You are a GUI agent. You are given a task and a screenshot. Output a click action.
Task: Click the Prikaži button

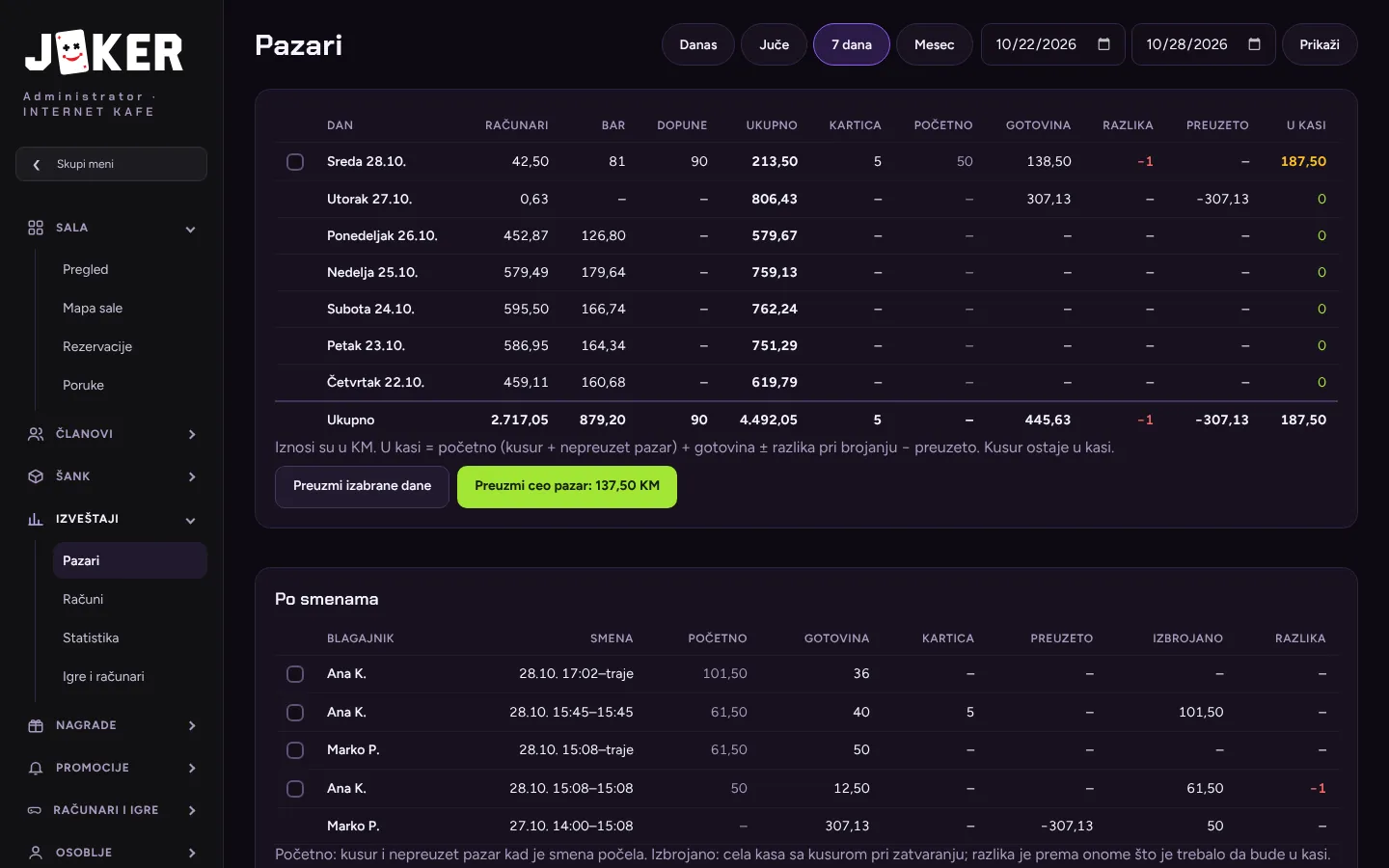pos(1320,44)
